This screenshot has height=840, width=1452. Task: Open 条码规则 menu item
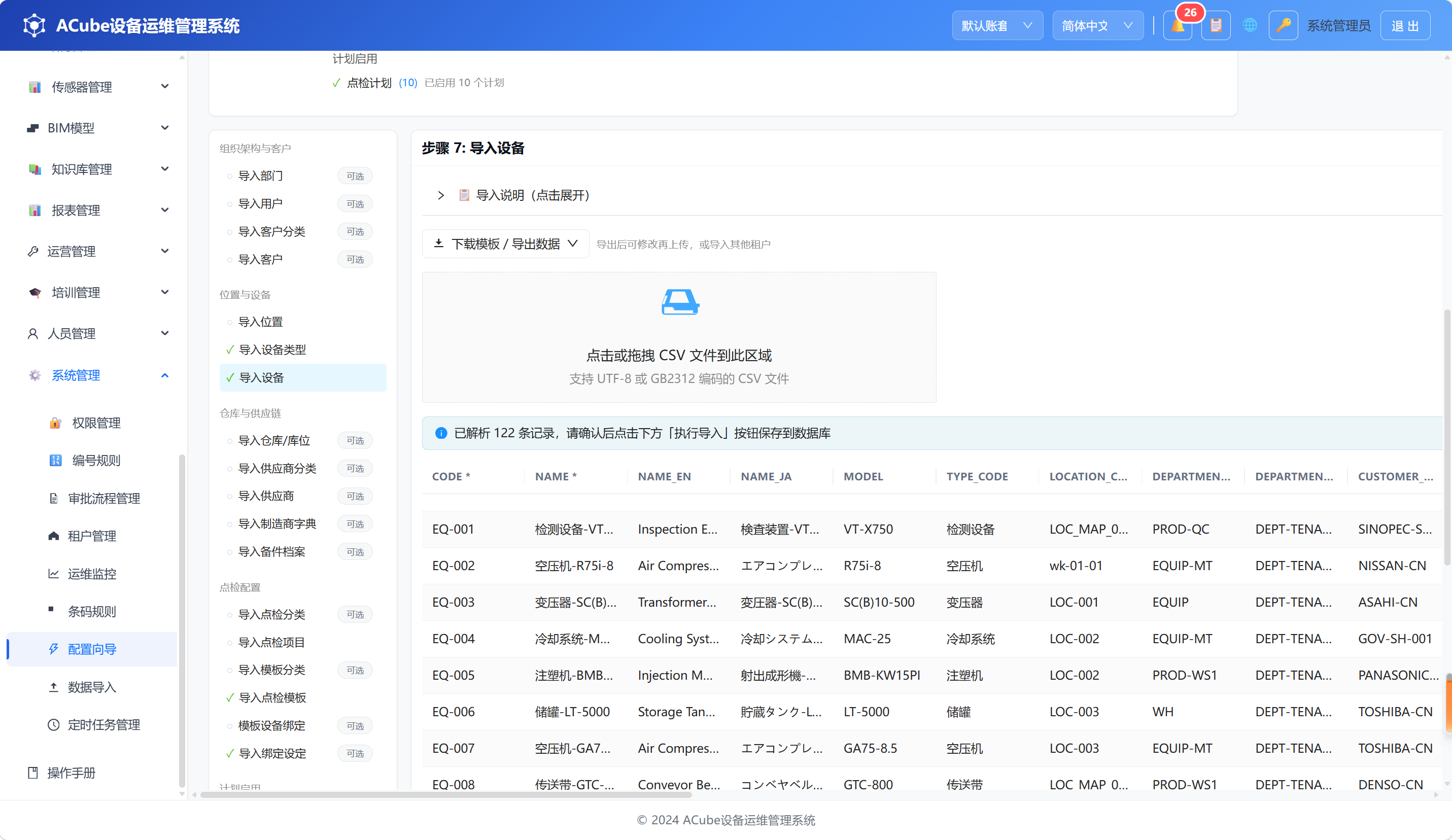pyautogui.click(x=92, y=611)
